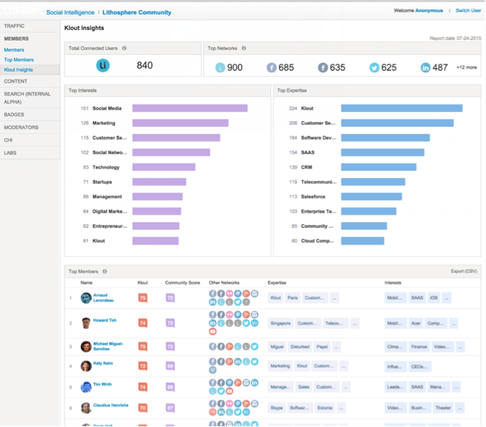486x427 pixels.
Task: Go to the Top Members sidebar link
Action: pyautogui.click(x=19, y=60)
